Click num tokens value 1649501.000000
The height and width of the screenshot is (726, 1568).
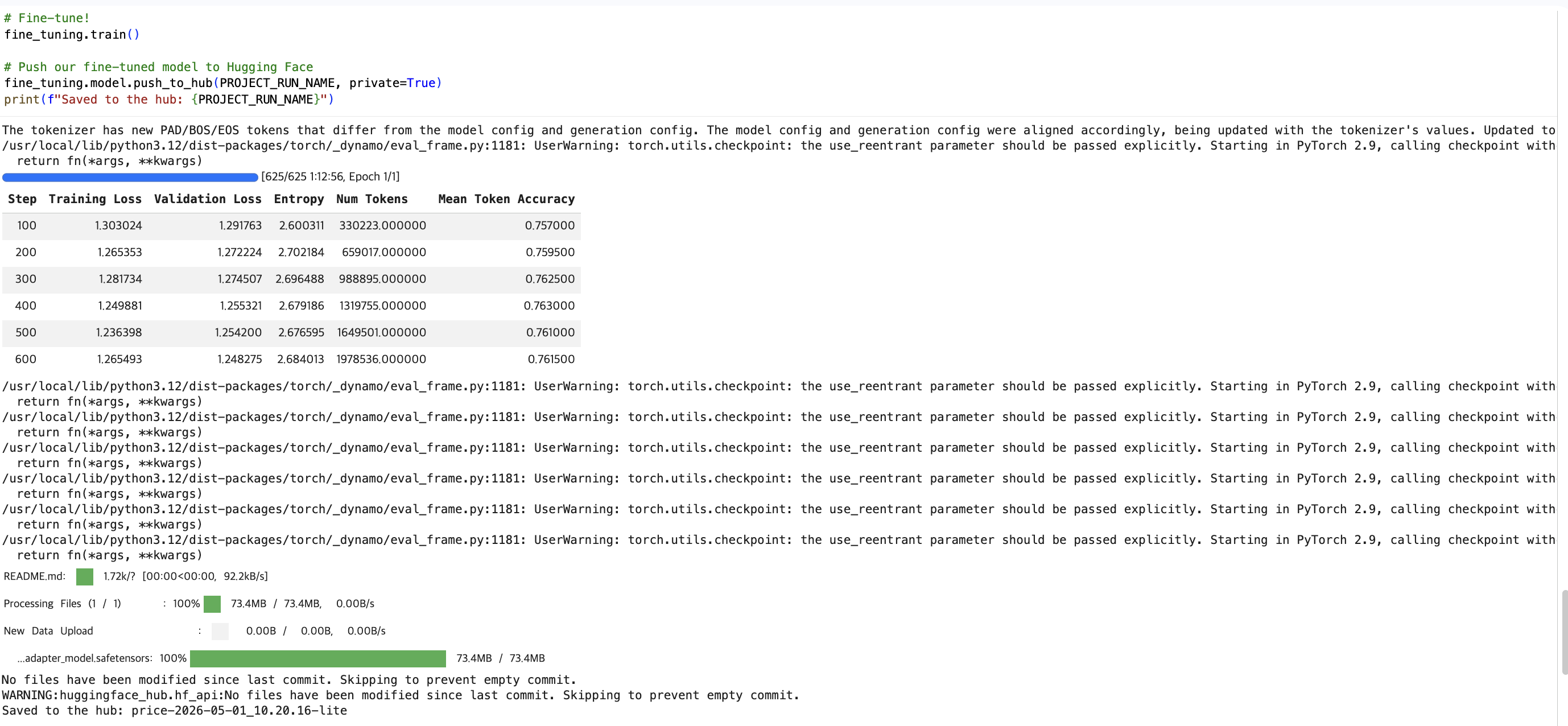click(x=381, y=332)
